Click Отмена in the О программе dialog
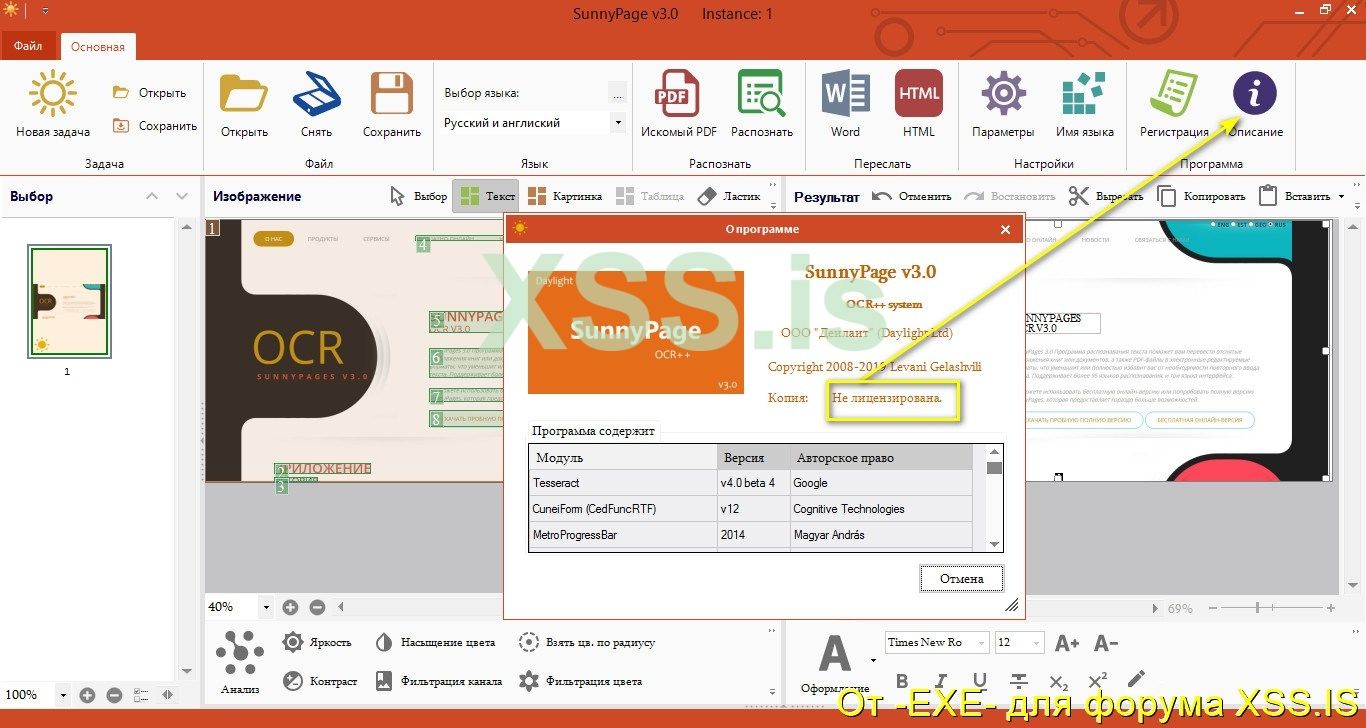Image resolution: width=1366 pixels, height=728 pixels. pyautogui.click(x=961, y=578)
